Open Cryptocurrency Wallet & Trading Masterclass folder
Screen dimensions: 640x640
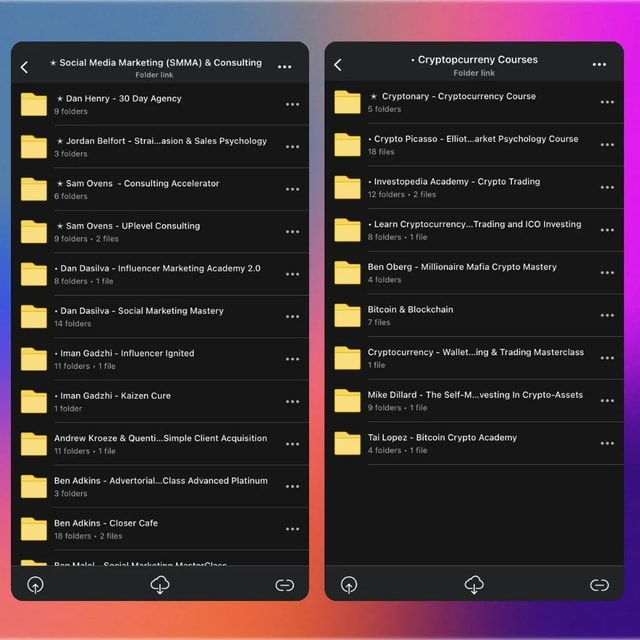(x=474, y=358)
